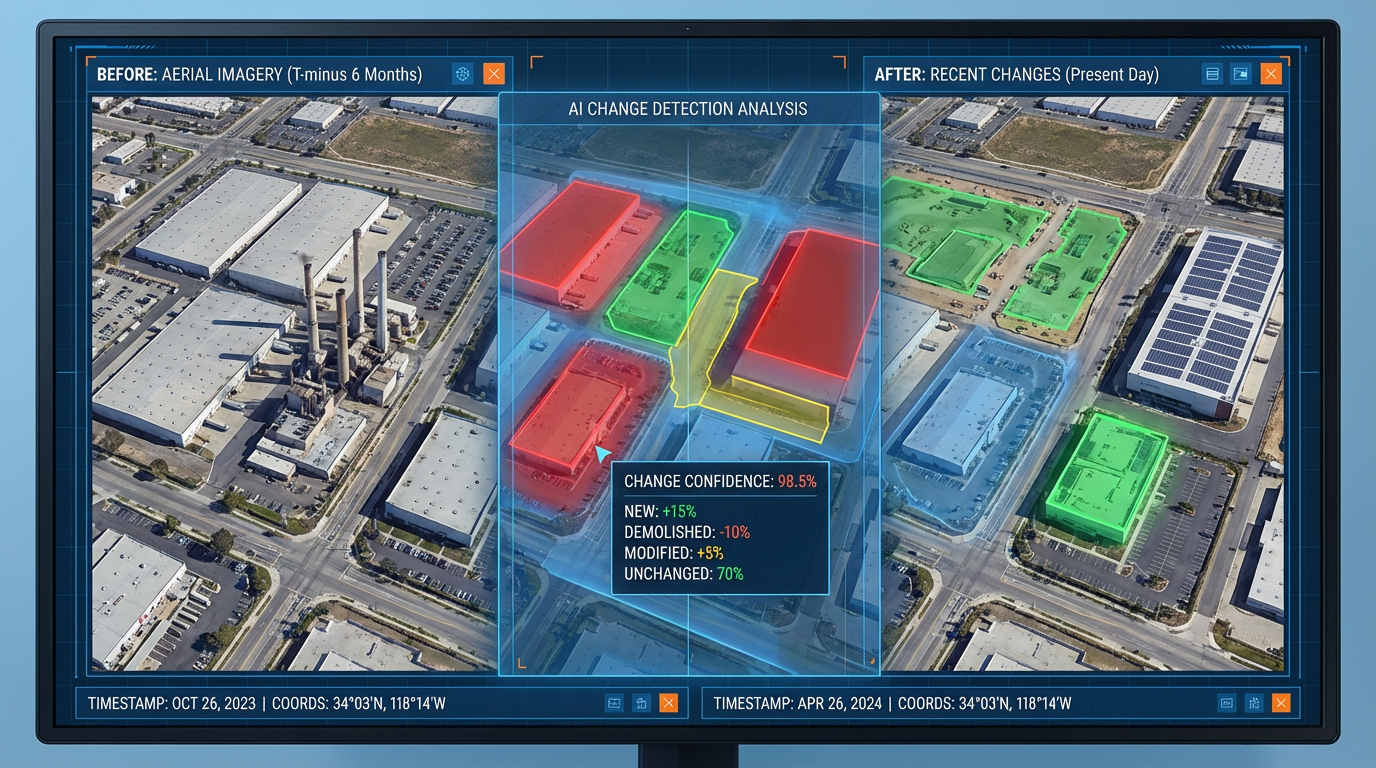Close the BEFORE aerial imagery panel
1376x768 pixels.
click(x=493, y=74)
